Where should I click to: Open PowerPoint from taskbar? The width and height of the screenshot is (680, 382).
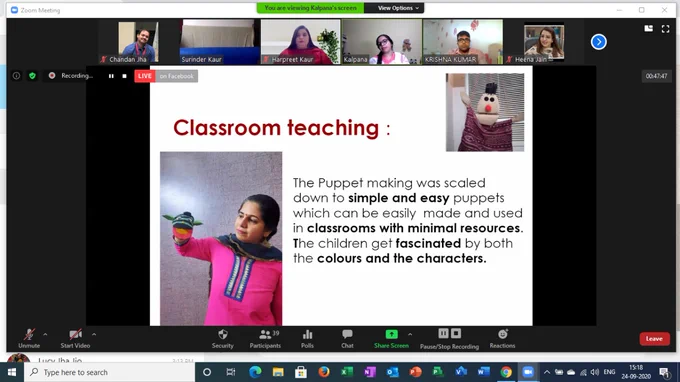tap(415, 372)
